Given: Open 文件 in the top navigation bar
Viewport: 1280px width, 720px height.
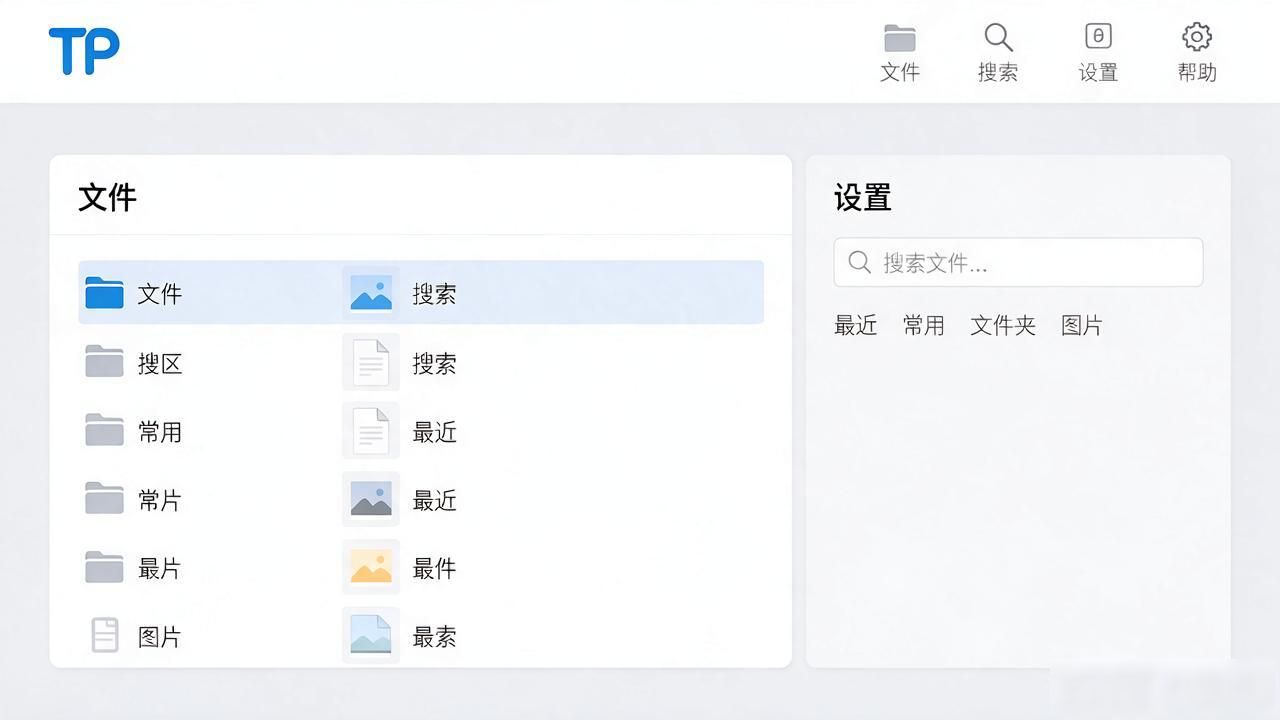Looking at the screenshot, I should pyautogui.click(x=900, y=53).
